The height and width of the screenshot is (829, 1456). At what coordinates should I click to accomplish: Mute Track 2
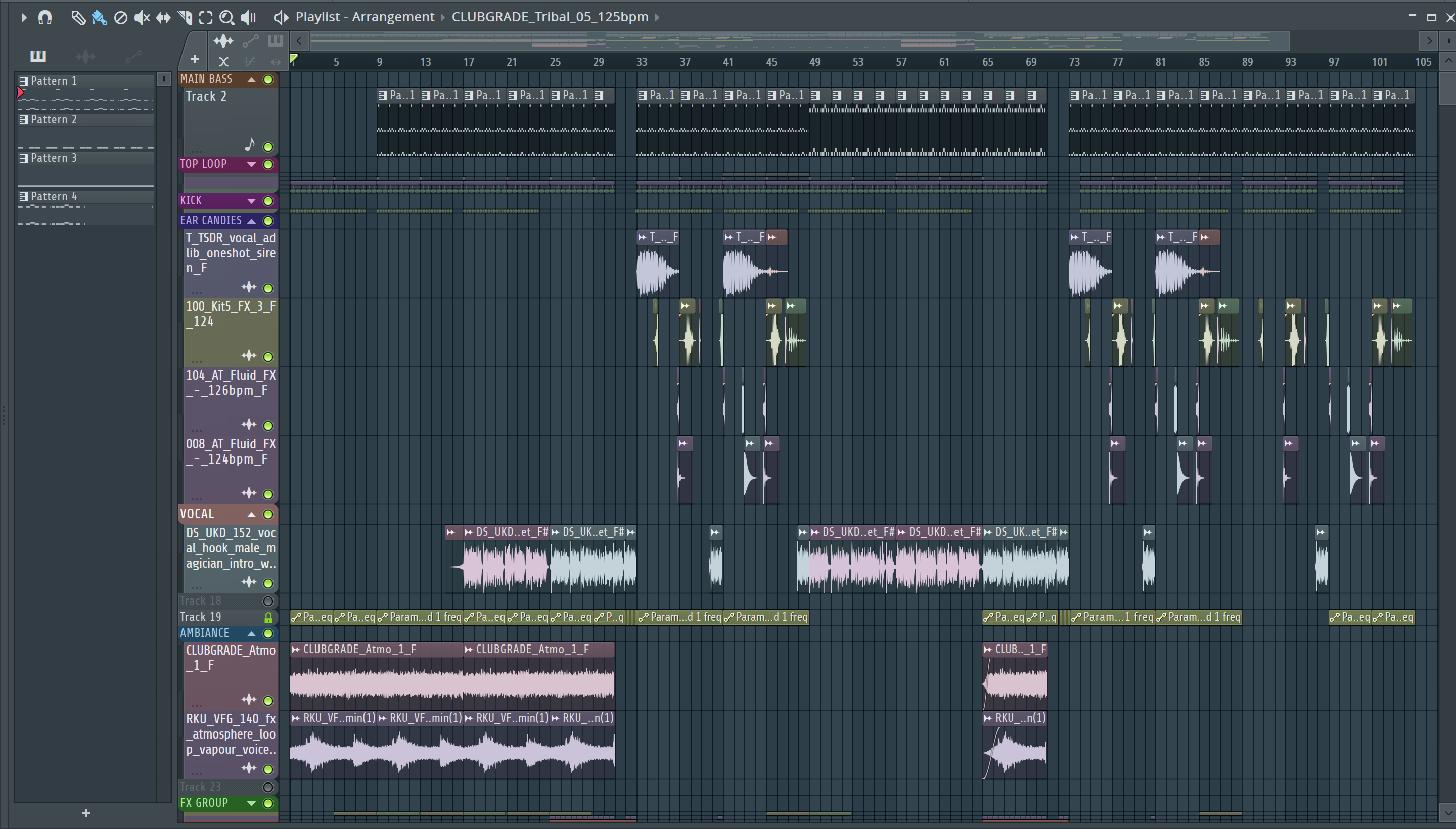[x=267, y=147]
